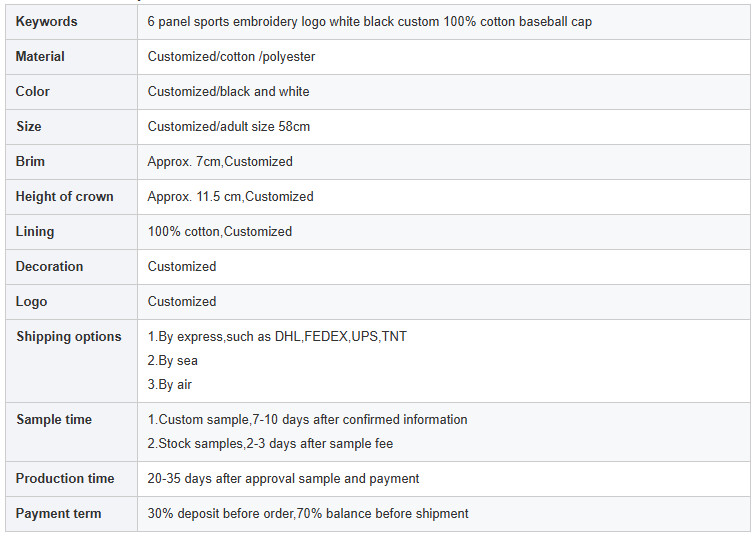
Task: Select the Approx. 7cm brim value
Action: click(220, 162)
